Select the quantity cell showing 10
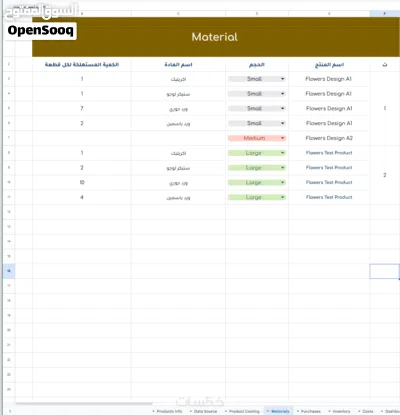The height and width of the screenshot is (415, 400). (82, 182)
